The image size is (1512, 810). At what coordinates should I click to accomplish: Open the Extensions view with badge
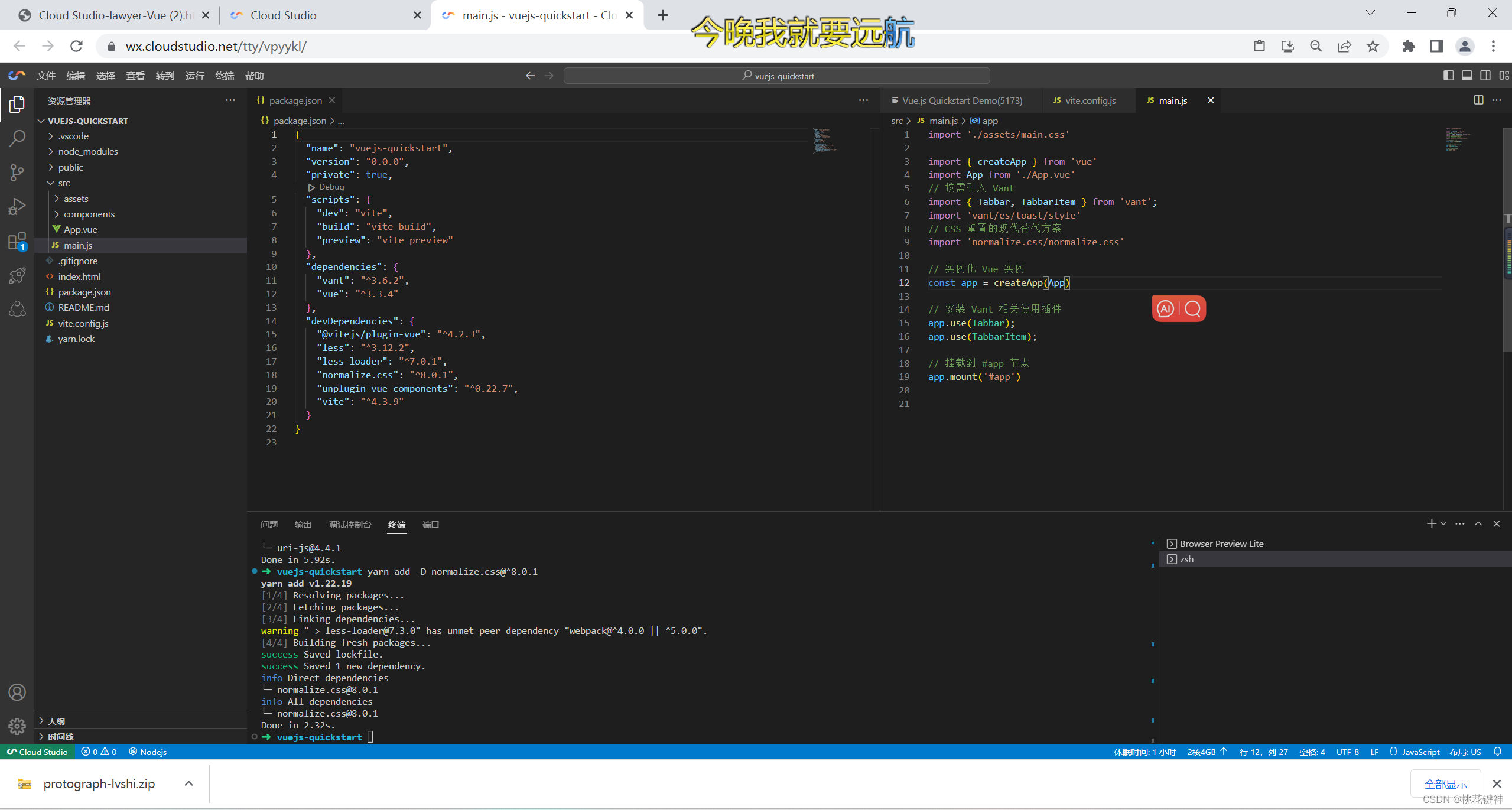click(17, 242)
